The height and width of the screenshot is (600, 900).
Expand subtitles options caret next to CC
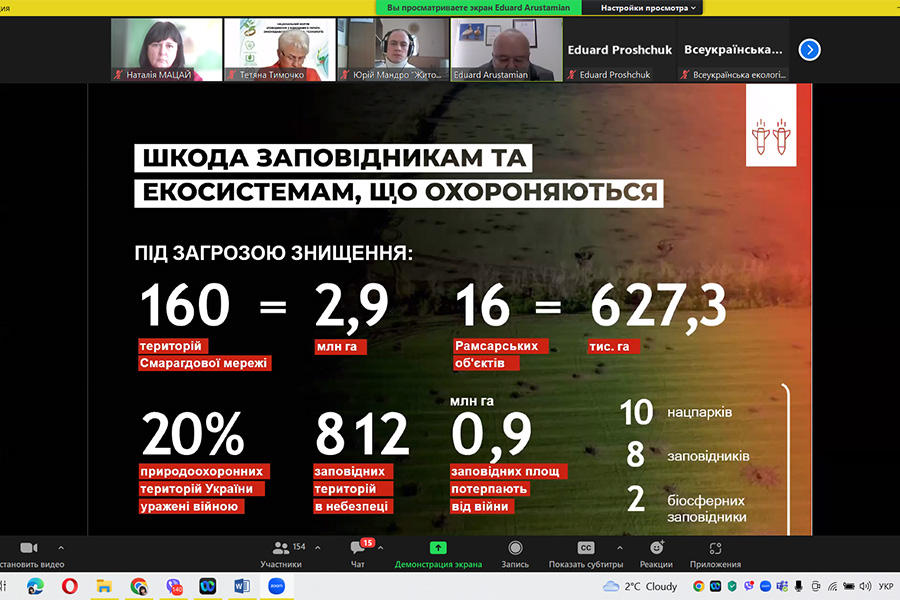tap(619, 548)
